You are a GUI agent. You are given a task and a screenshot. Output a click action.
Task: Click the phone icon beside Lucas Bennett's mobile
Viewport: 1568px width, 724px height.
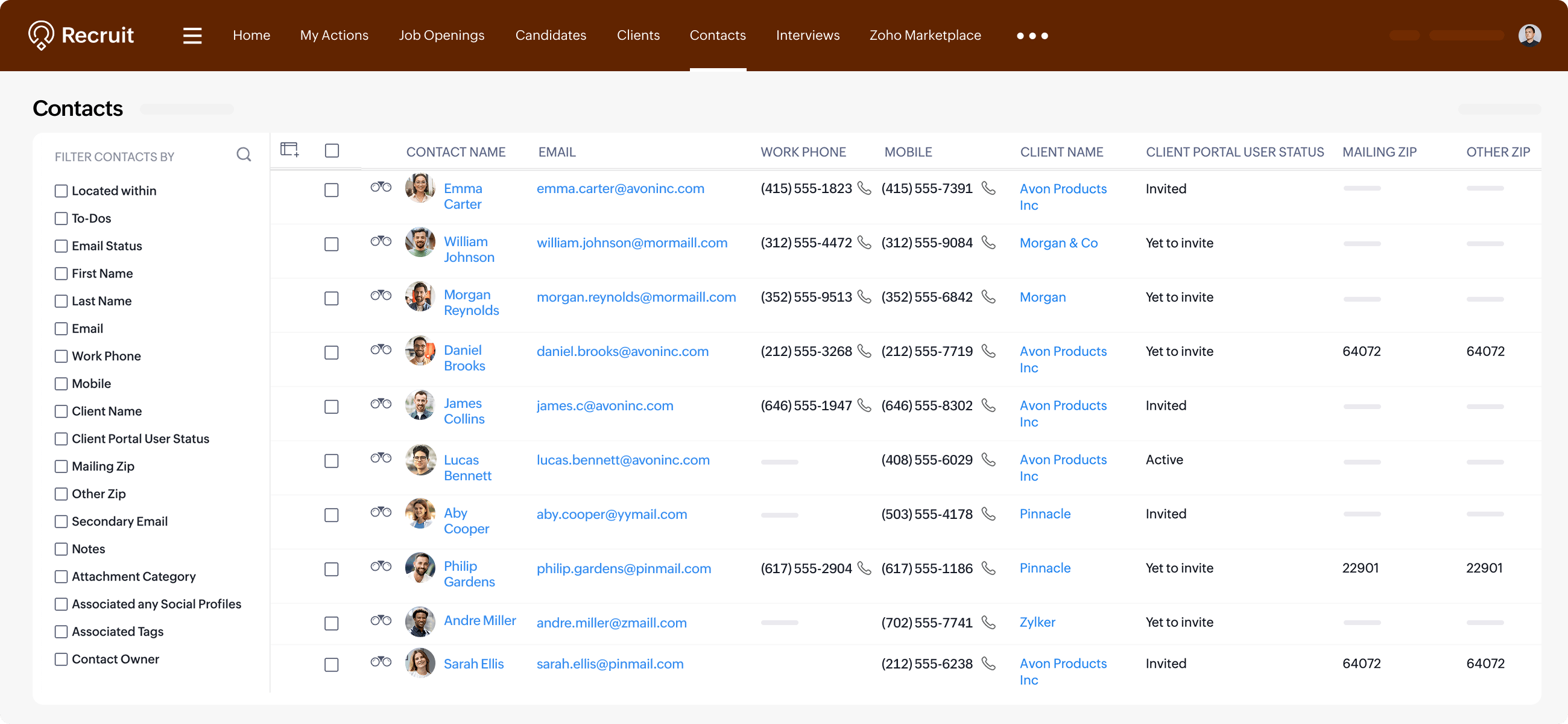[x=988, y=460]
